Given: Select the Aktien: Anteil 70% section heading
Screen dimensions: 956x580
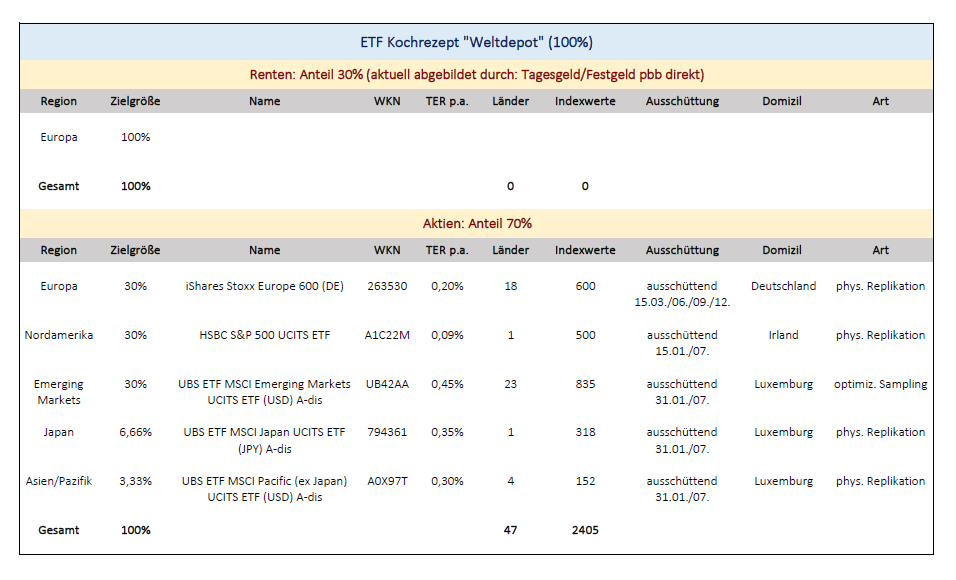Looking at the screenshot, I should click(477, 224).
